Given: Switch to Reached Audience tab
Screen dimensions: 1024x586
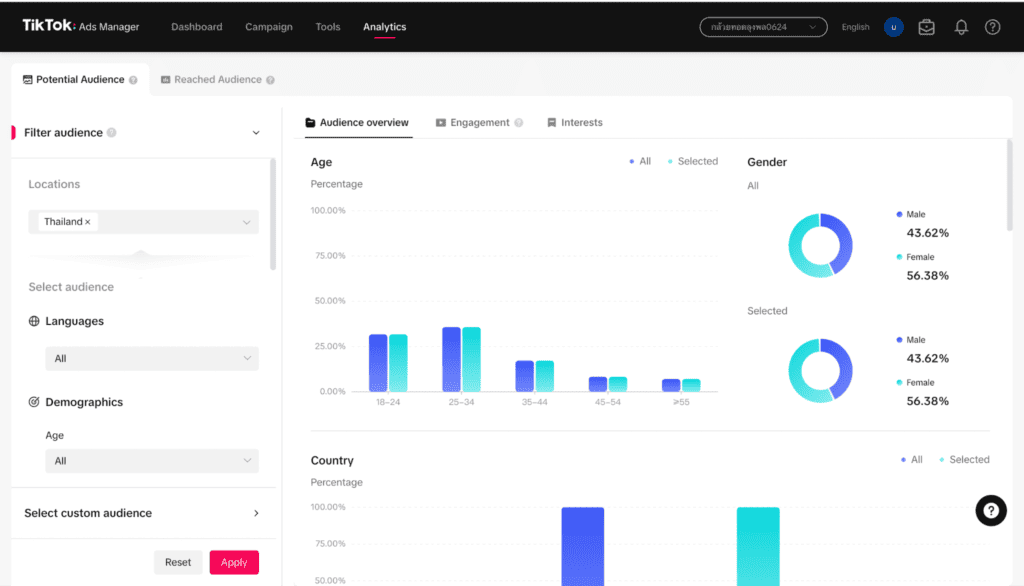Looking at the screenshot, I should [x=217, y=79].
